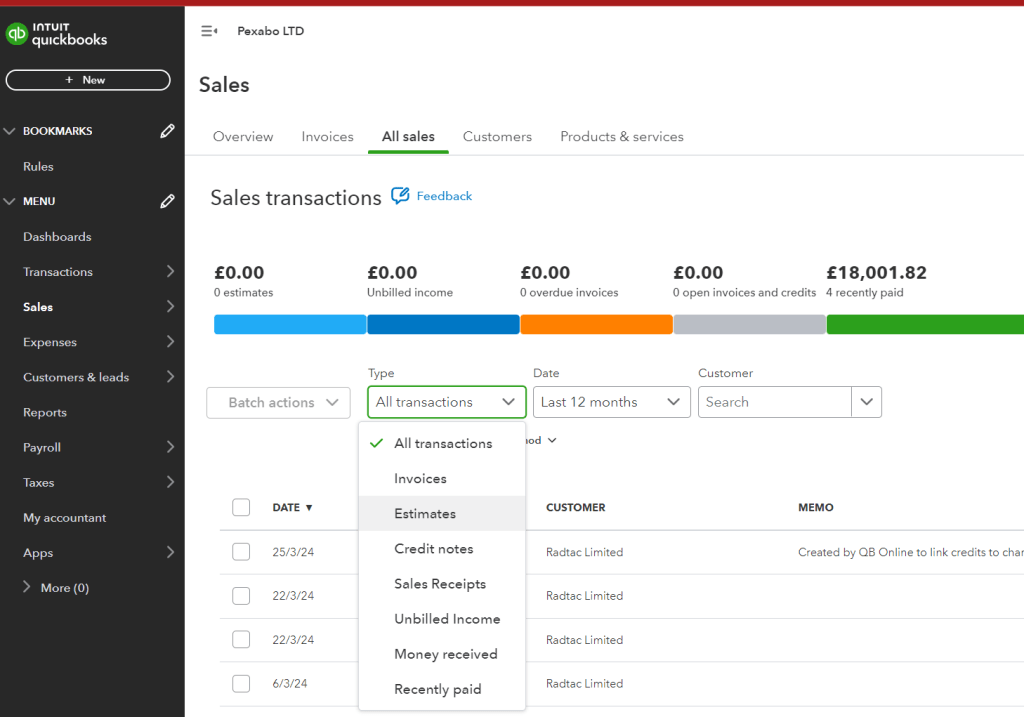Switch to the Customers tab

[497, 136]
